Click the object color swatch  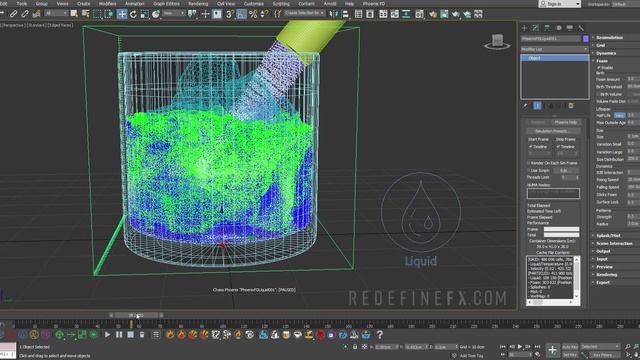(586, 39)
